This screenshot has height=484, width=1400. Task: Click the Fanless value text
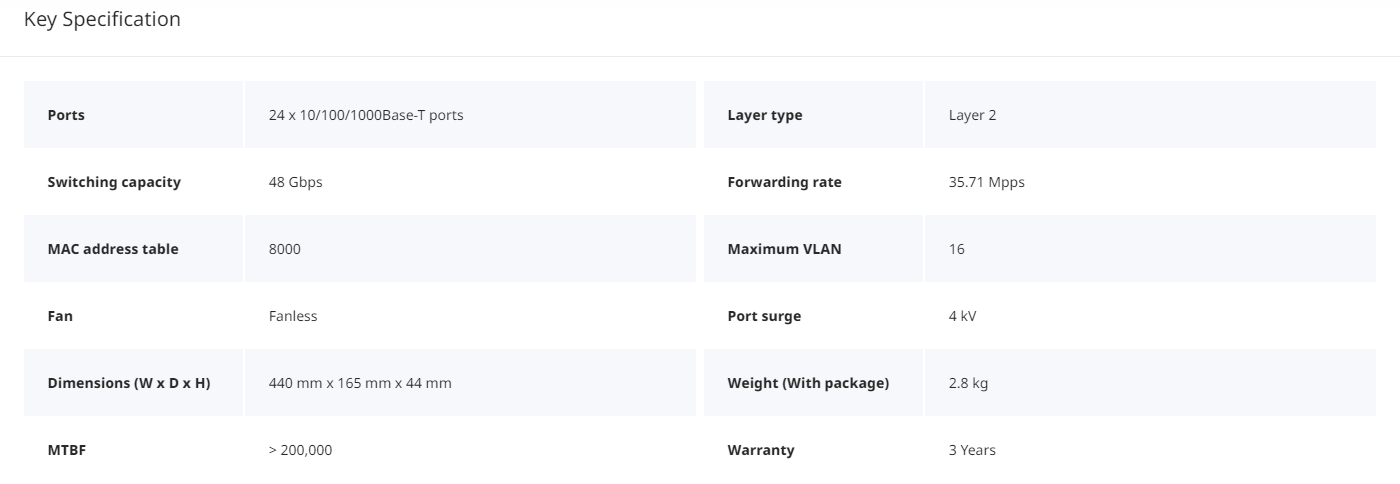(x=293, y=316)
